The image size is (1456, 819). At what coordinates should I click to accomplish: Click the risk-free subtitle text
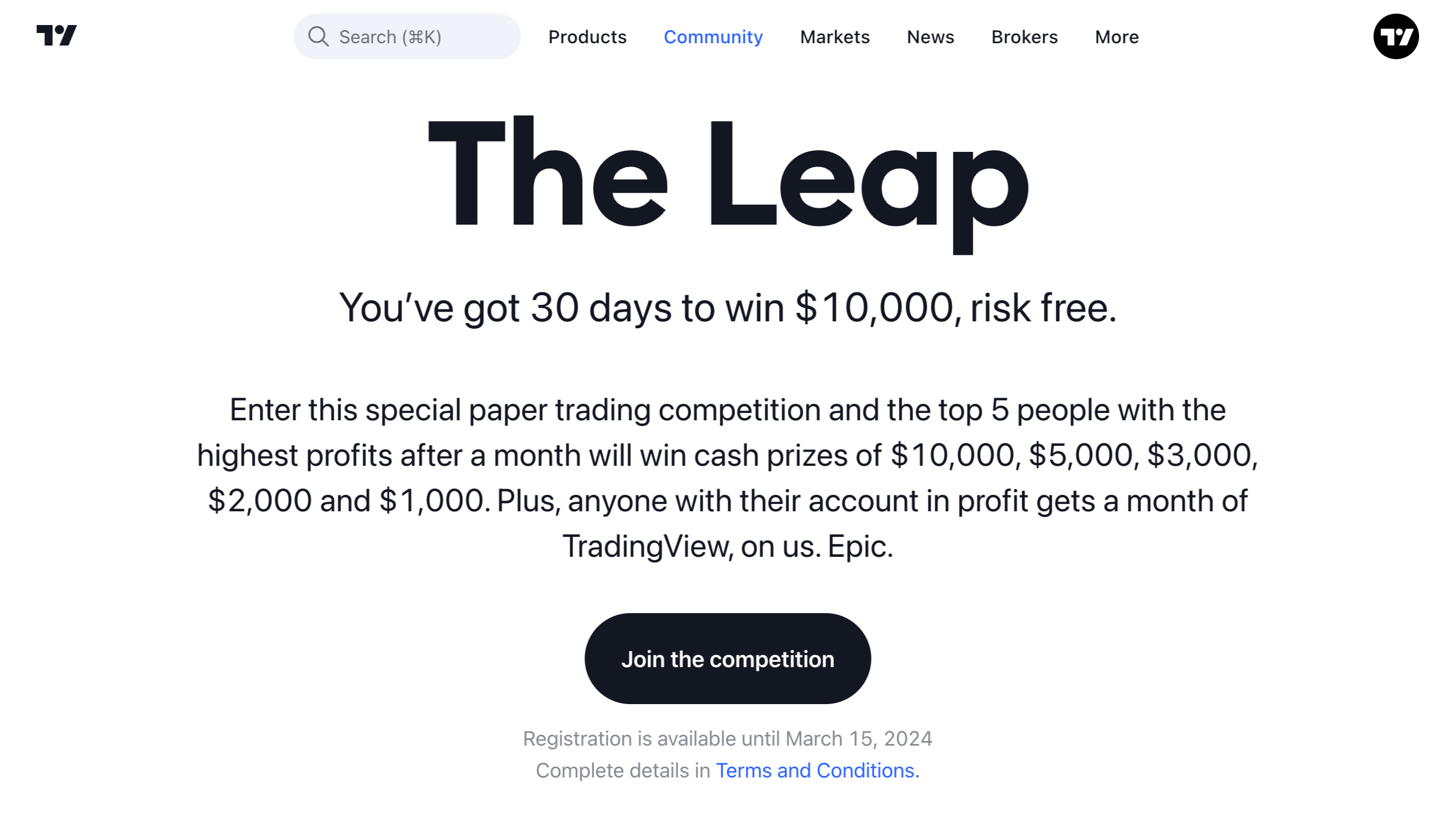[x=728, y=307]
